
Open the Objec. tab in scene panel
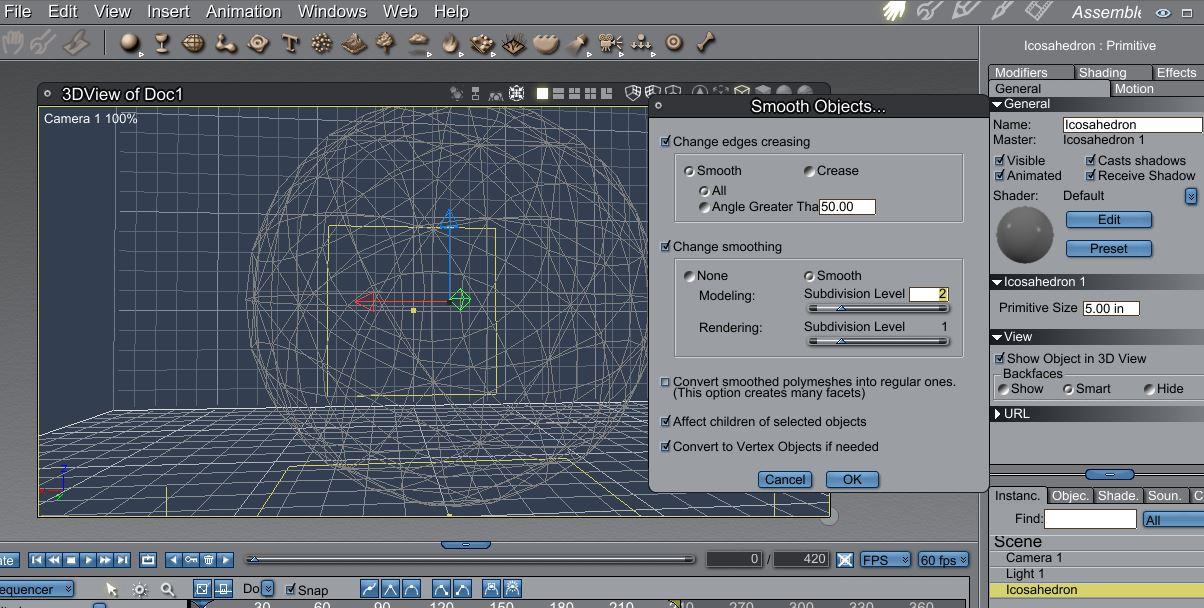(1070, 496)
